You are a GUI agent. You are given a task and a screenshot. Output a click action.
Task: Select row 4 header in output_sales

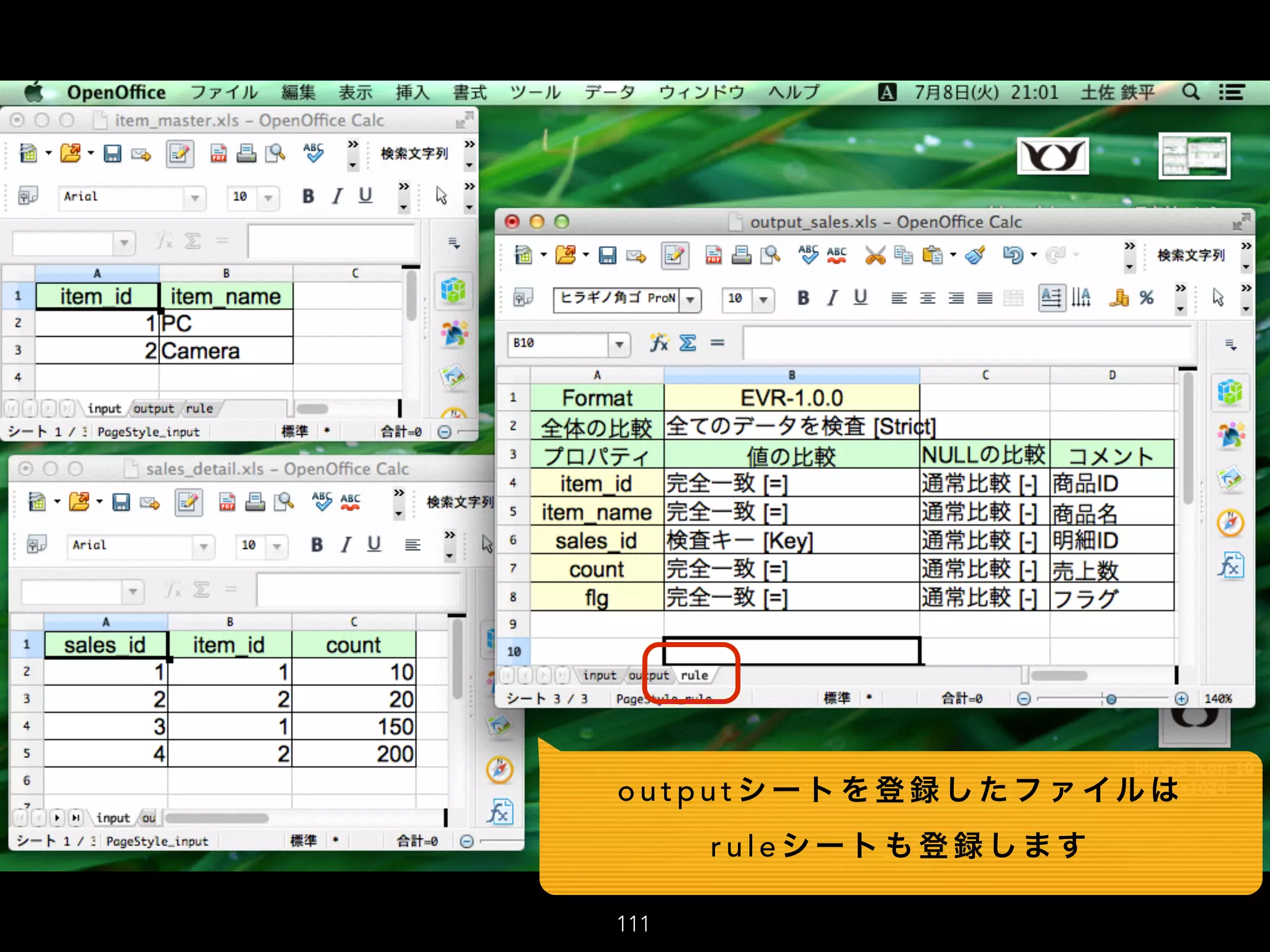[x=513, y=482]
